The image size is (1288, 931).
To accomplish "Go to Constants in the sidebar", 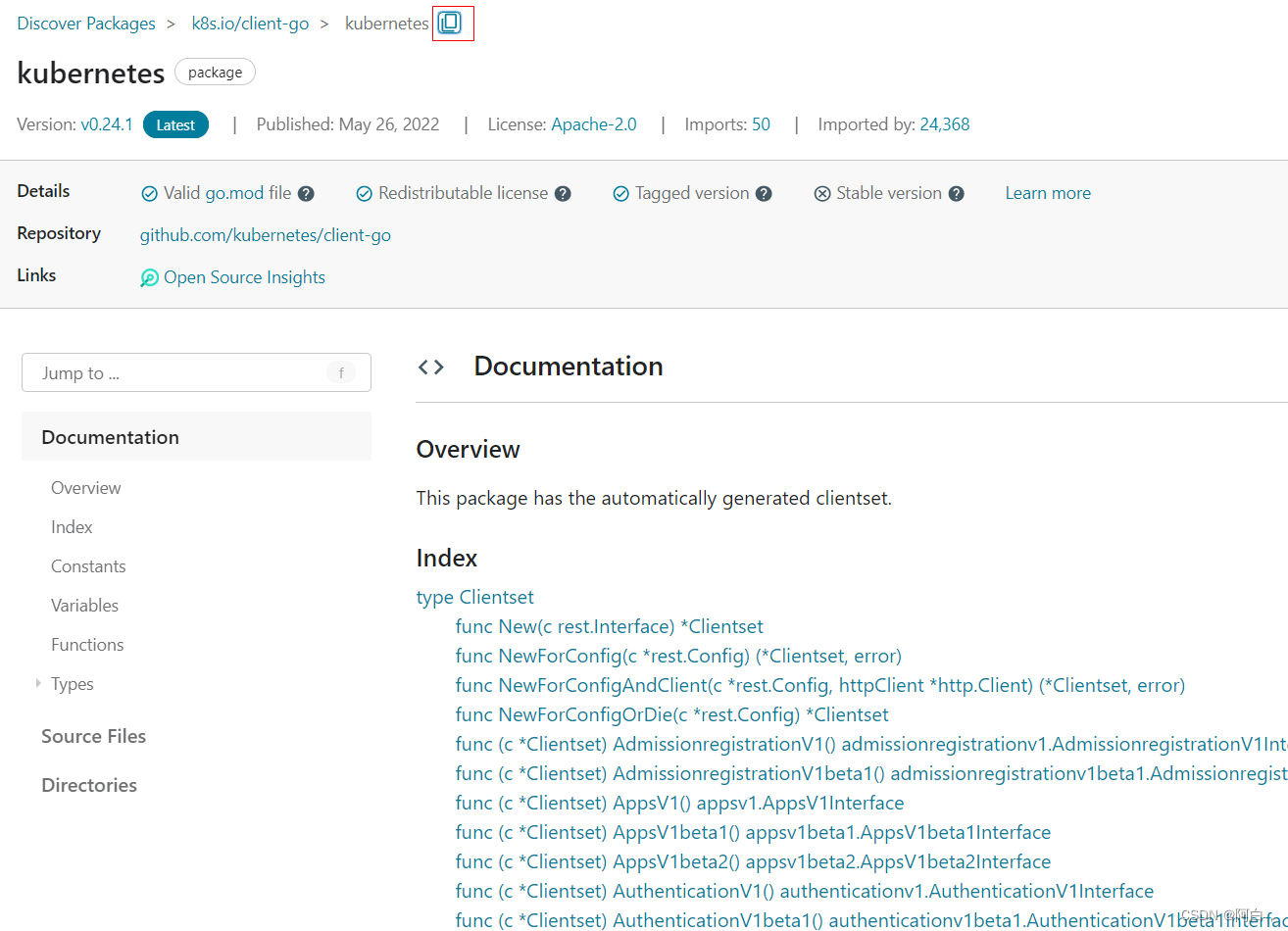I will [x=88, y=566].
